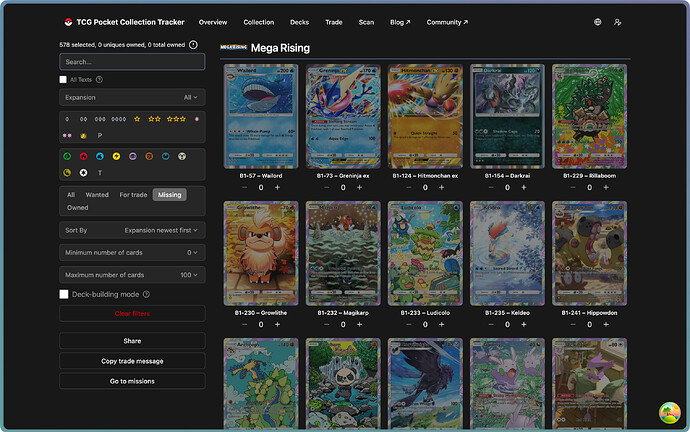Select Metal energy type filter
The height and width of the screenshot is (432, 690).
tap(182, 156)
